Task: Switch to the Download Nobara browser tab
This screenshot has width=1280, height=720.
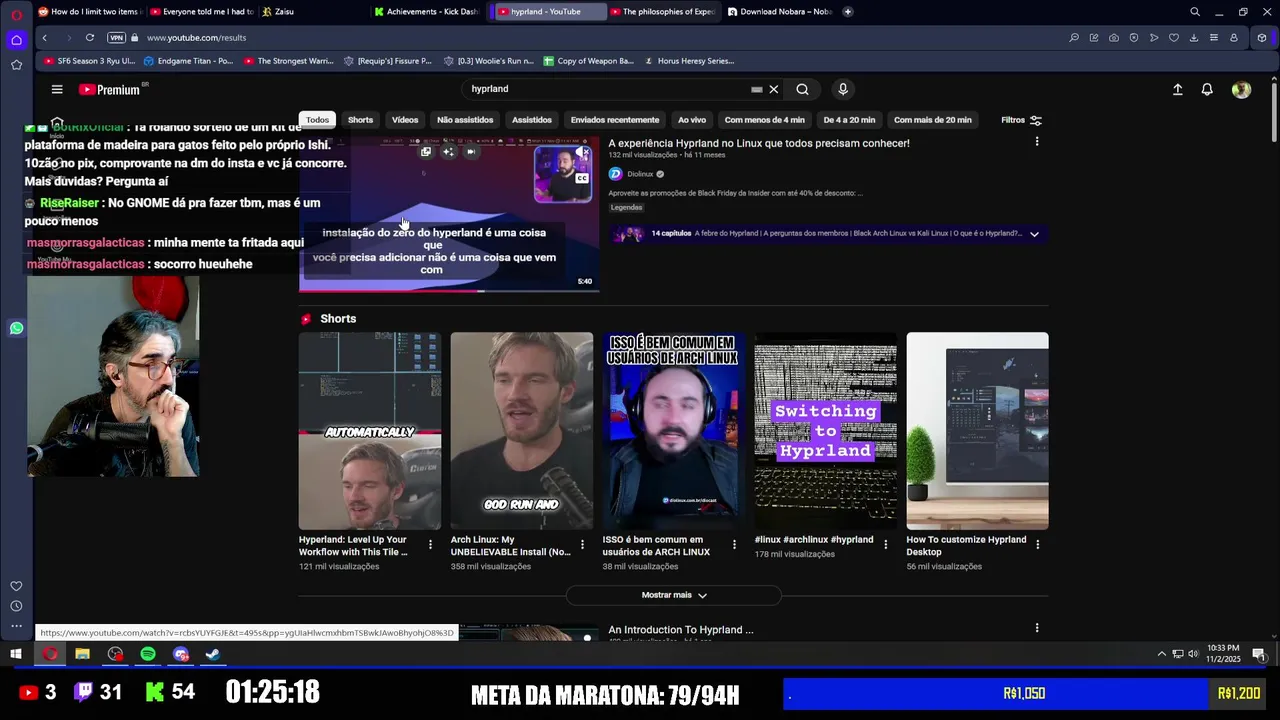Action: pos(780,12)
